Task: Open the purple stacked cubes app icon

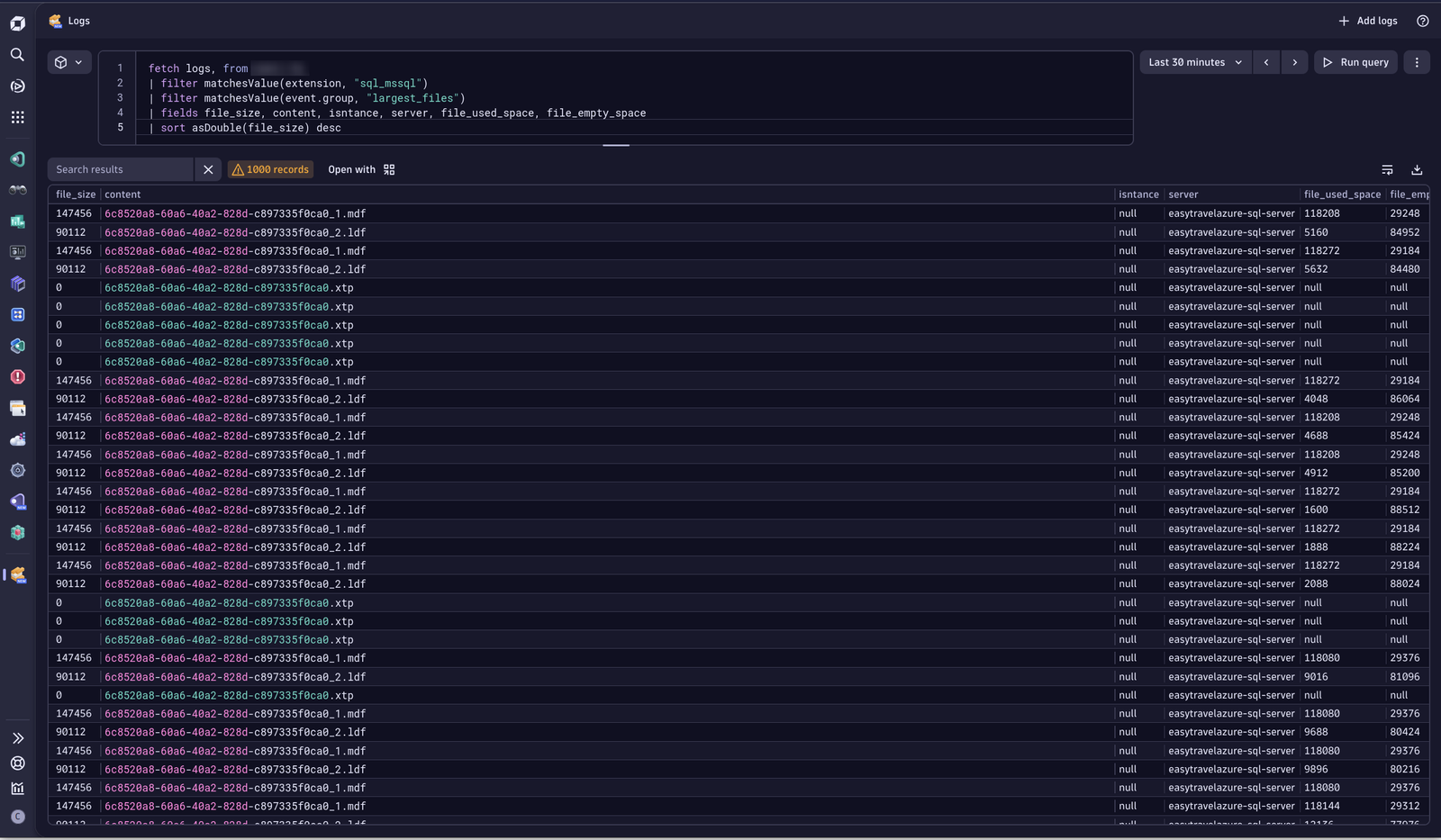Action: (17, 284)
